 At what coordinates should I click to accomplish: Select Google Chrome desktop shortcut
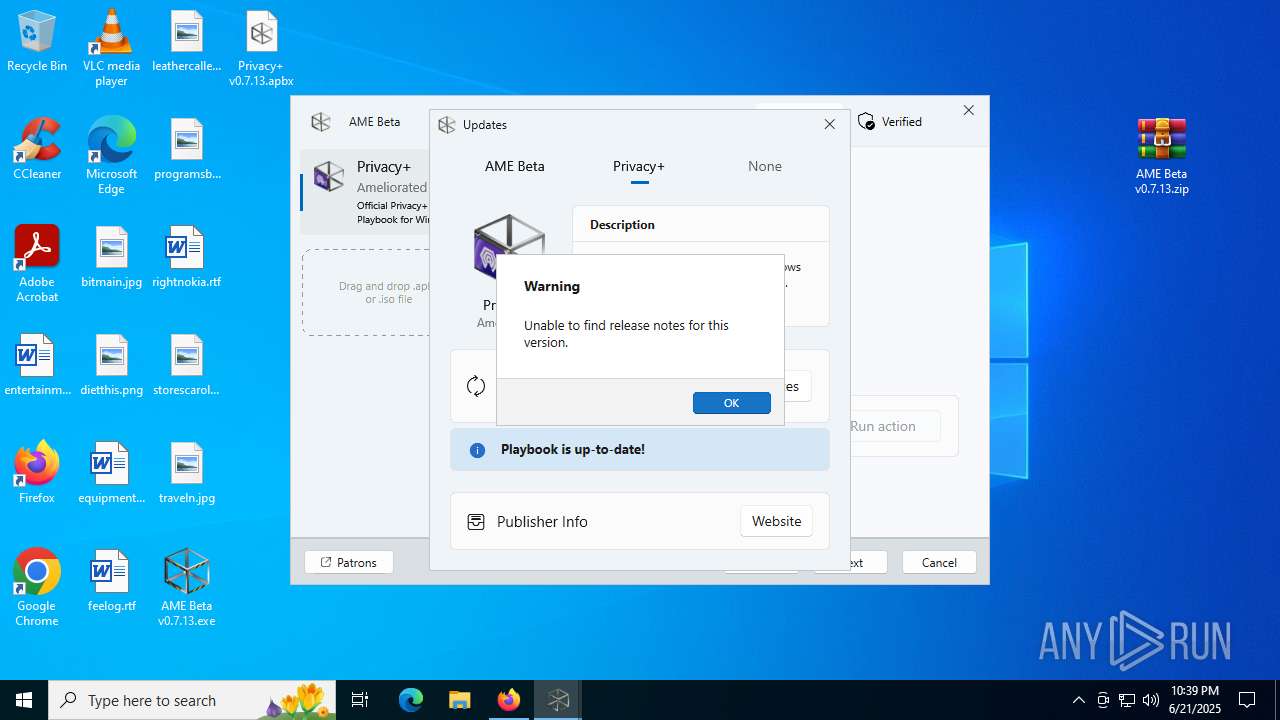(37, 588)
